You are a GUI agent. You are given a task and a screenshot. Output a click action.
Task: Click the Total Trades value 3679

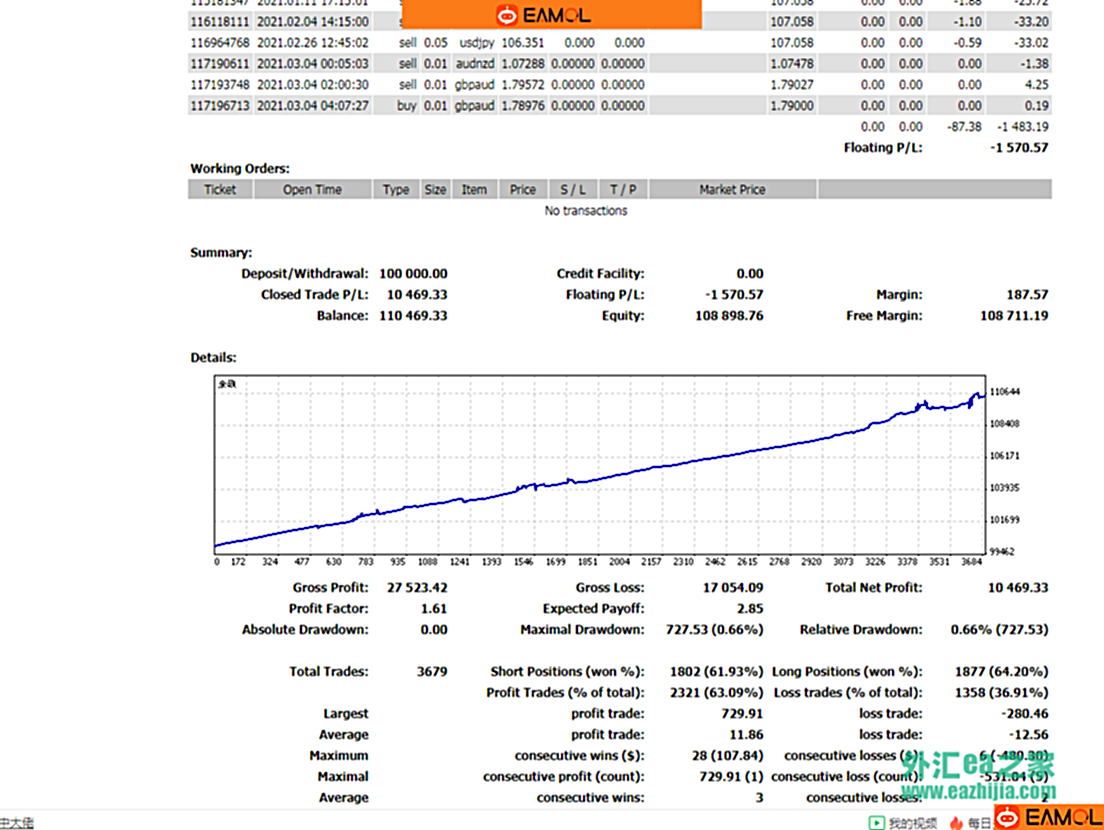tap(432, 672)
